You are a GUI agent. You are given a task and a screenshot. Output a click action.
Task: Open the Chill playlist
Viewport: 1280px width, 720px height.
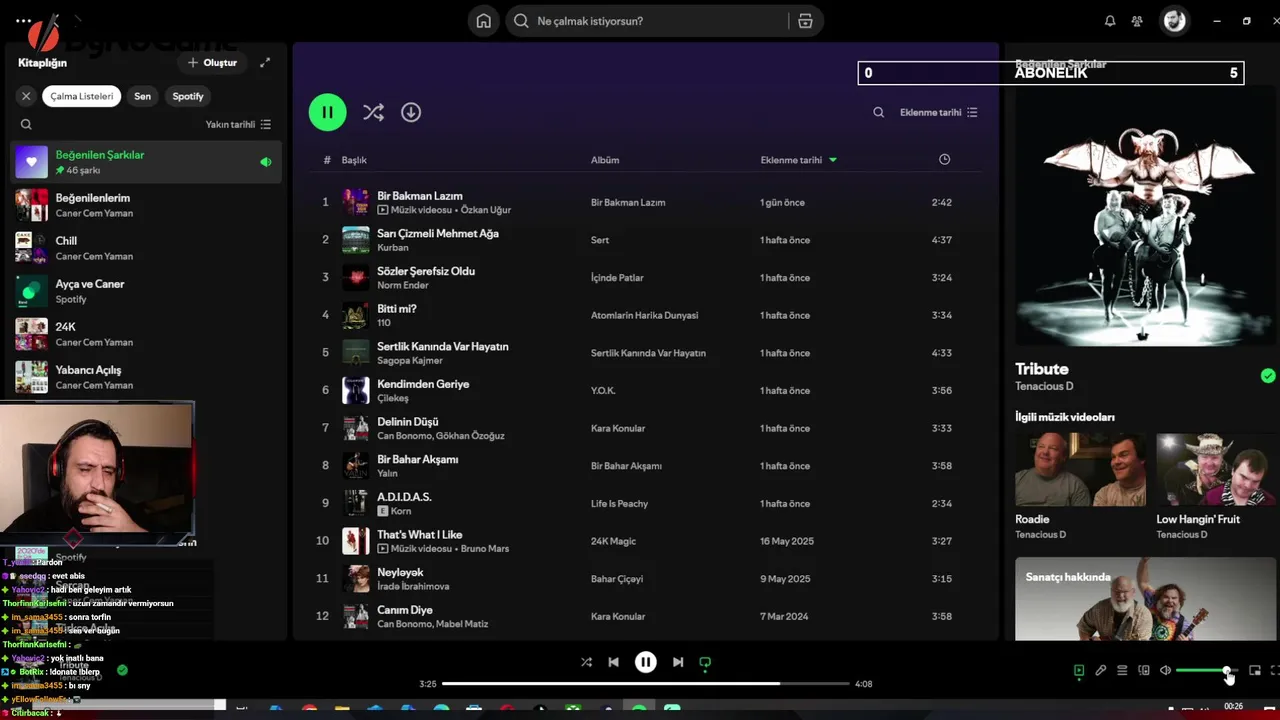click(146, 248)
